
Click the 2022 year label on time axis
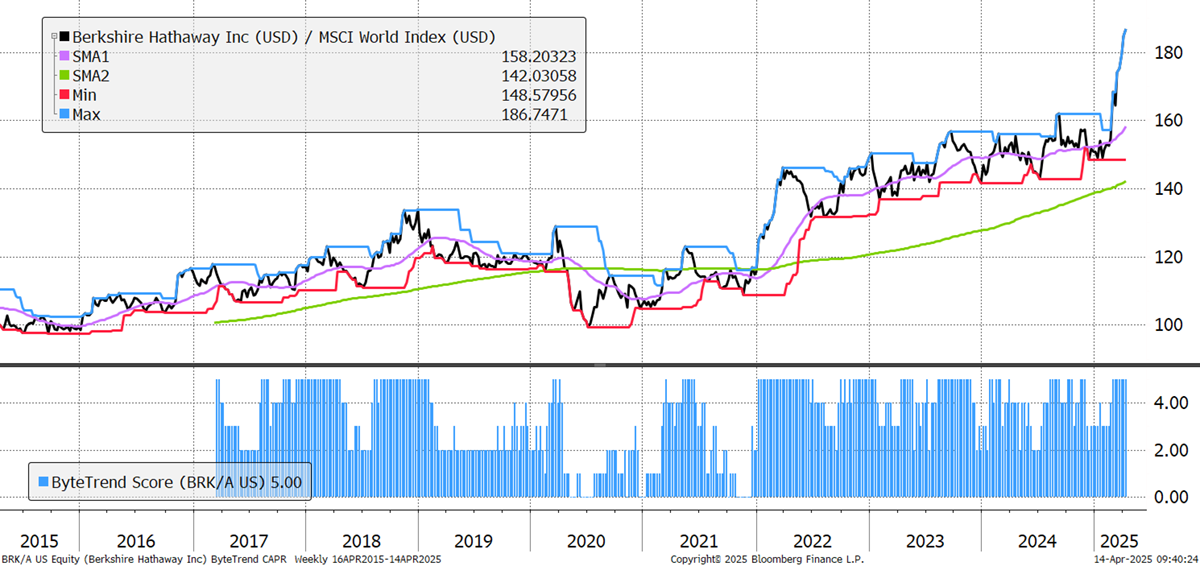(x=813, y=540)
